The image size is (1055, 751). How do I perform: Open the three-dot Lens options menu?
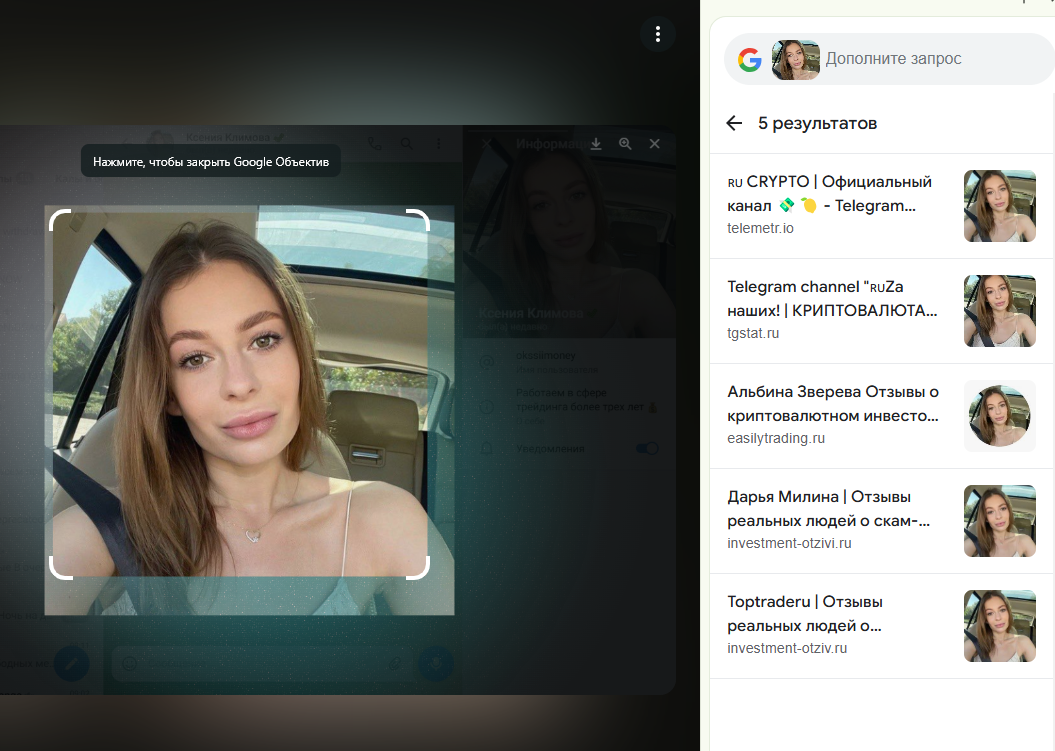(x=657, y=34)
